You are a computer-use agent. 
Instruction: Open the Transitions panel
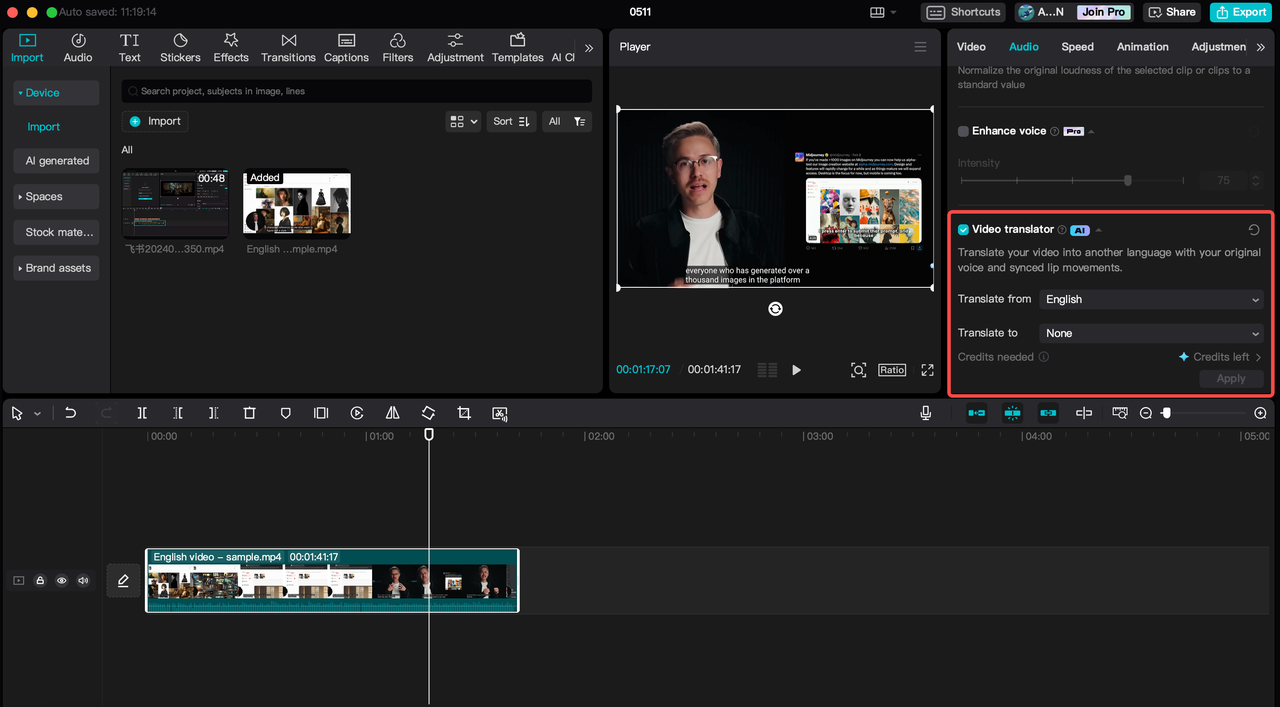click(288, 47)
